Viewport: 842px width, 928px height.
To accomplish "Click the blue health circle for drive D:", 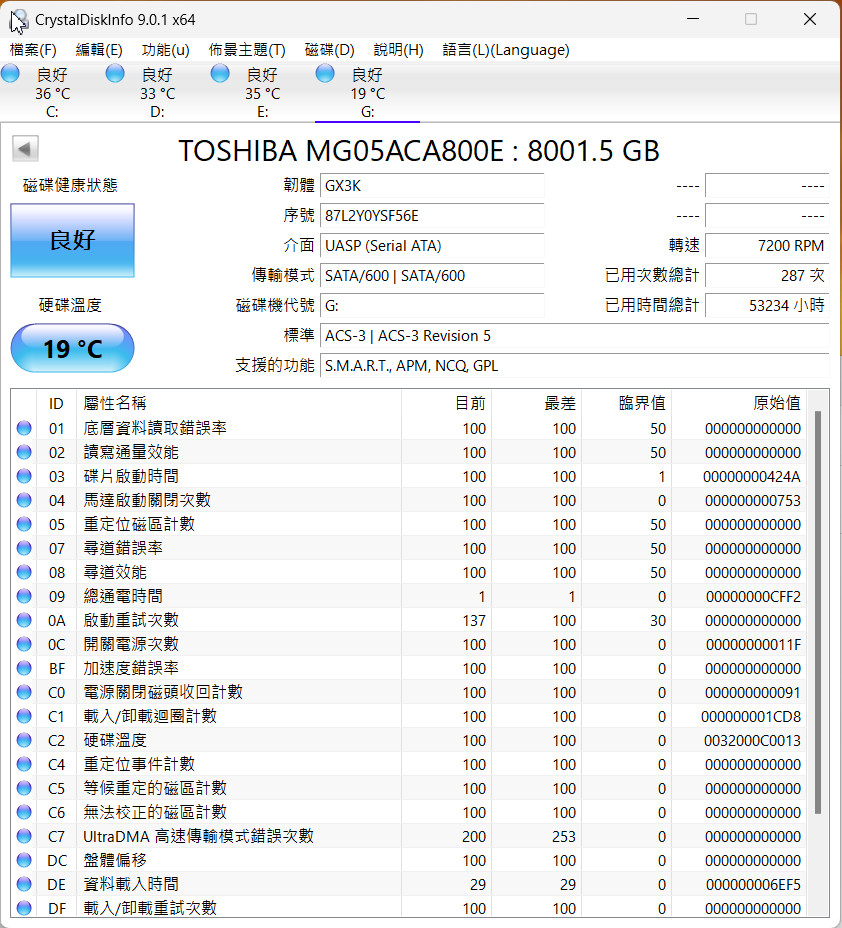I will coord(115,72).
